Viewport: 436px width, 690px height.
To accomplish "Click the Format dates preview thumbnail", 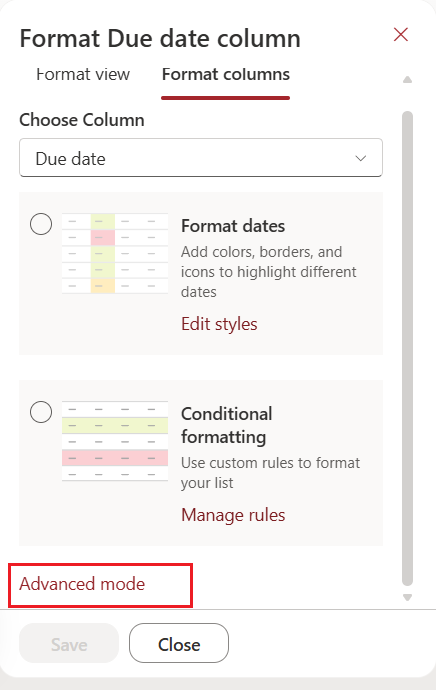I will [115, 253].
